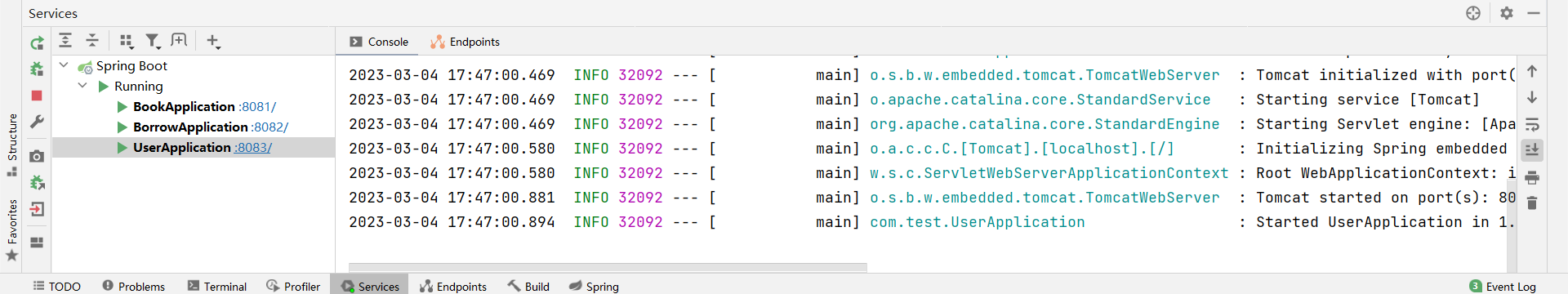Image resolution: width=1568 pixels, height=294 pixels.
Task: Open run configuration wrench settings
Action: coord(37,122)
